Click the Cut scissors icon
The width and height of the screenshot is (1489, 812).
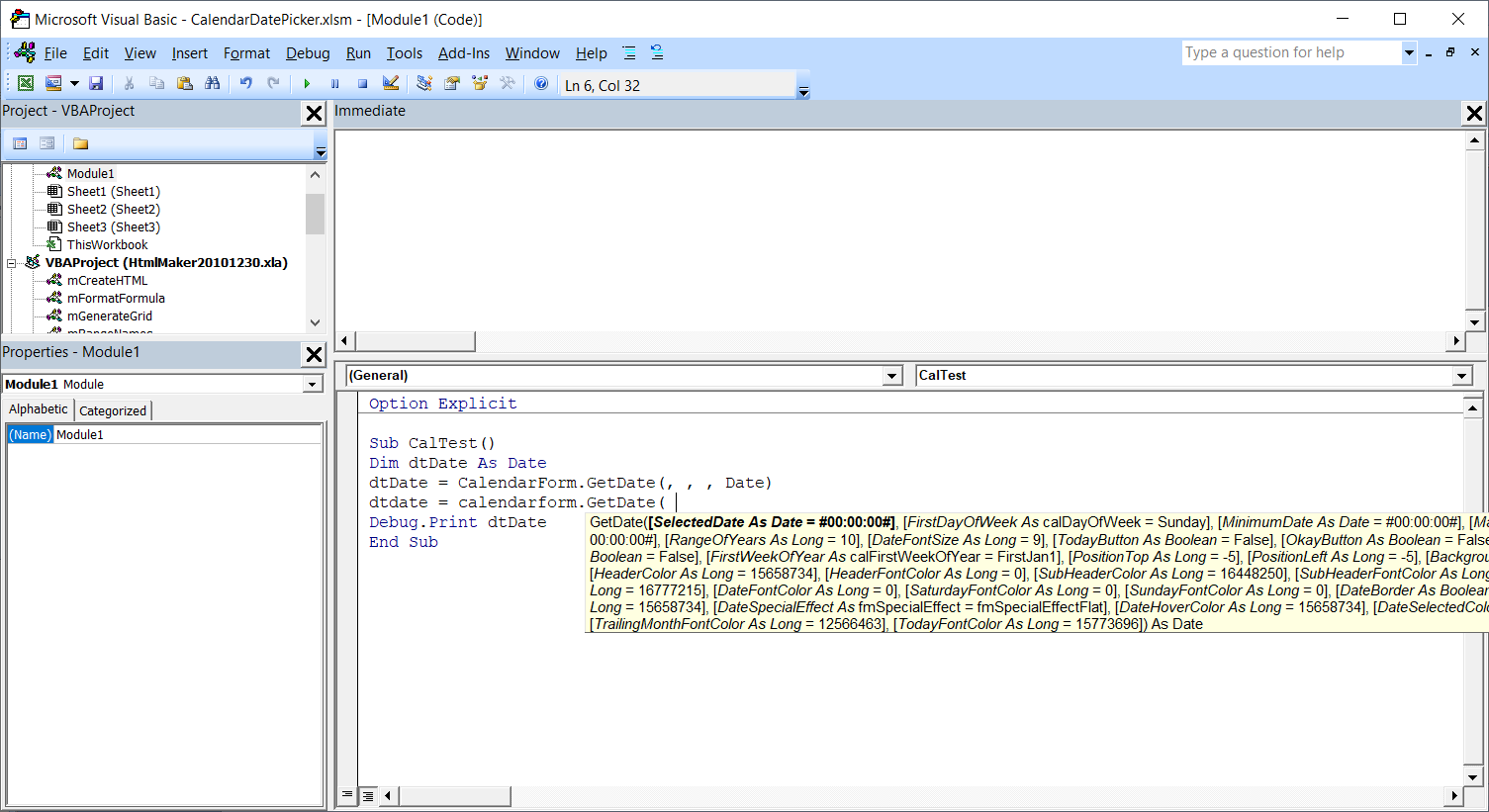129,84
